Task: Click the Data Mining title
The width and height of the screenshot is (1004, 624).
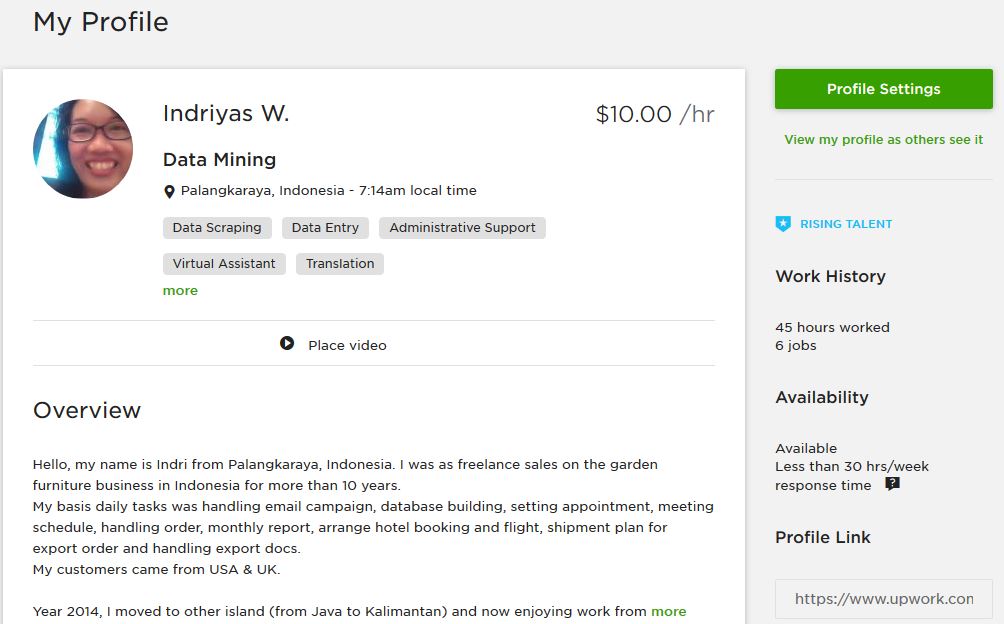Action: (x=220, y=159)
